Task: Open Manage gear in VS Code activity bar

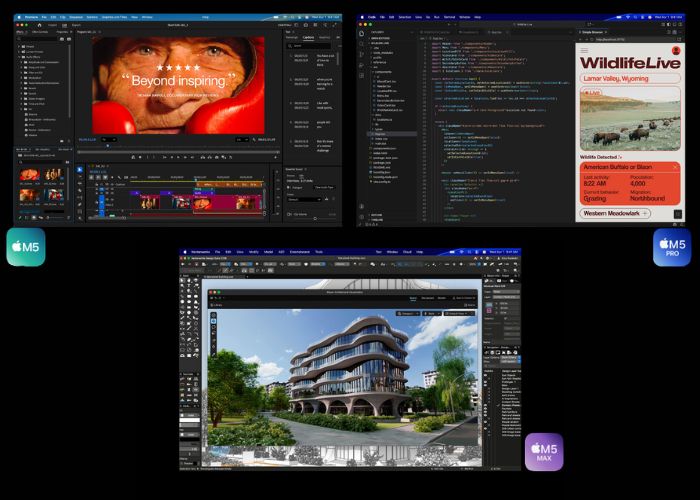Action: click(x=362, y=217)
